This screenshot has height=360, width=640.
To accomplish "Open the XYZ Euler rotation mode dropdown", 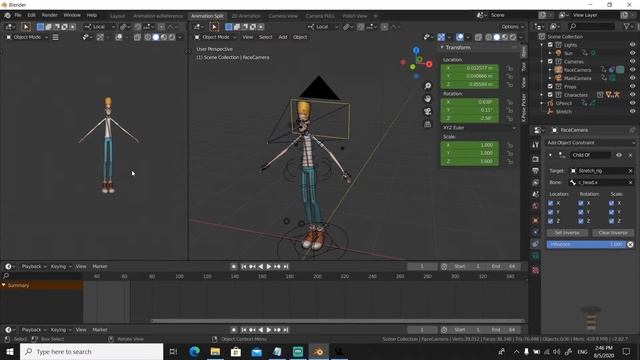I will tap(479, 128).
